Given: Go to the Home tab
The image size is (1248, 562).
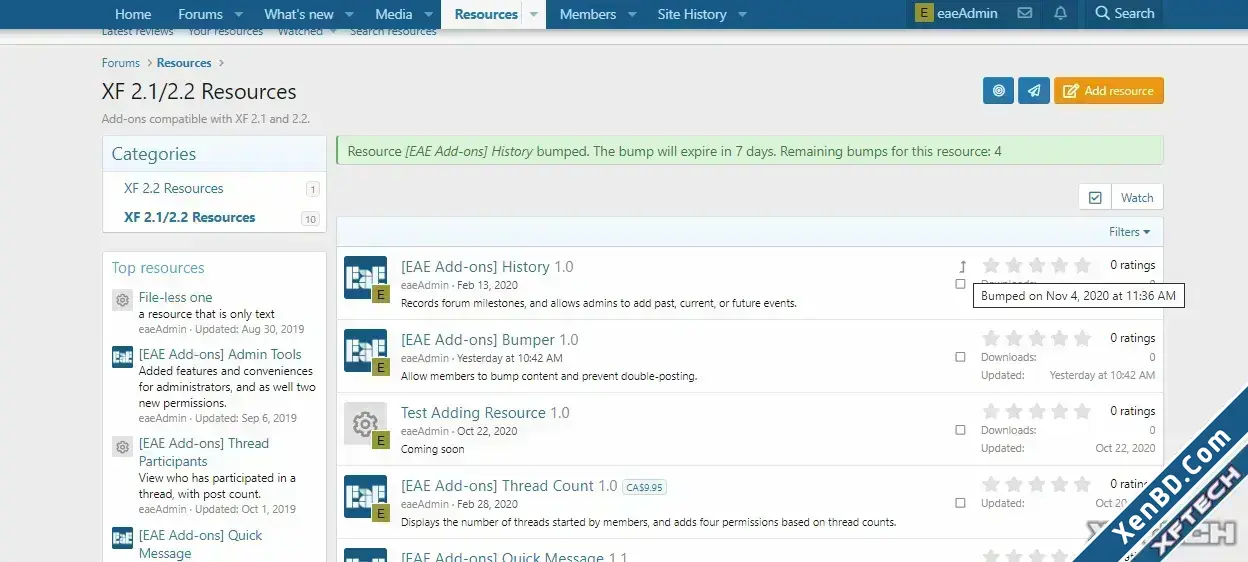Looking at the screenshot, I should (133, 14).
